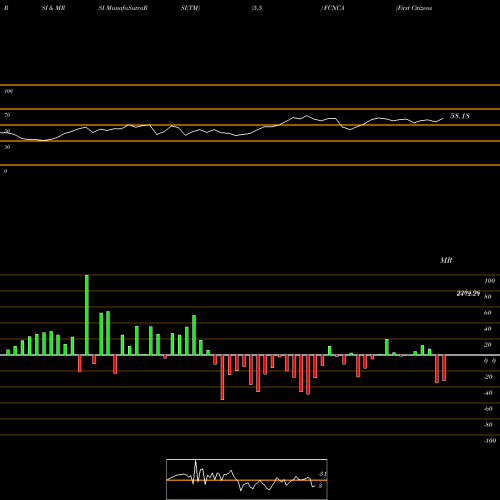The image size is (500, 500).
Task: Click the overlapping price value near MR 80
Action: pos(468,293)
